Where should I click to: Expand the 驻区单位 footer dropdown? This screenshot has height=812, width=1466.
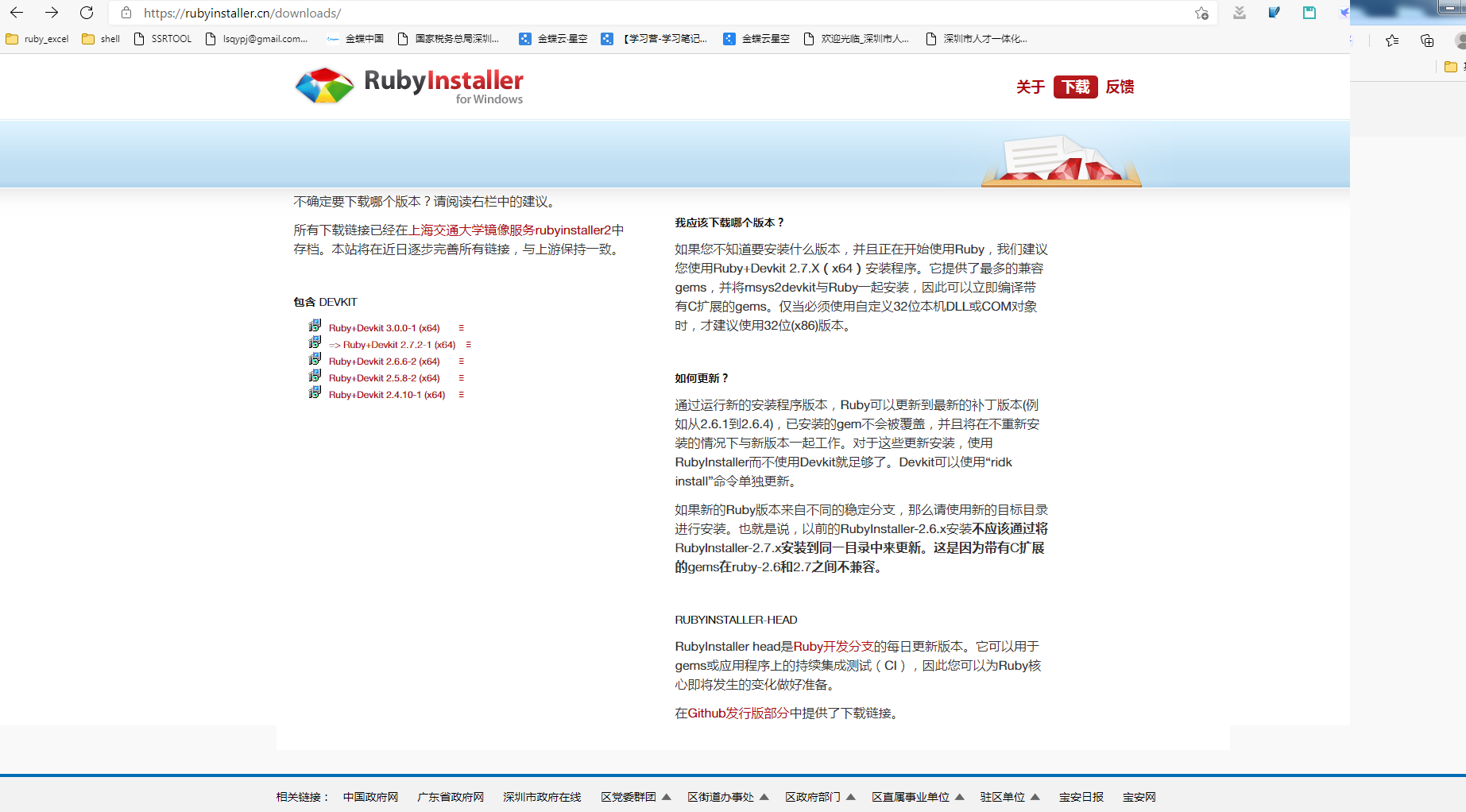pyautogui.click(x=1010, y=797)
